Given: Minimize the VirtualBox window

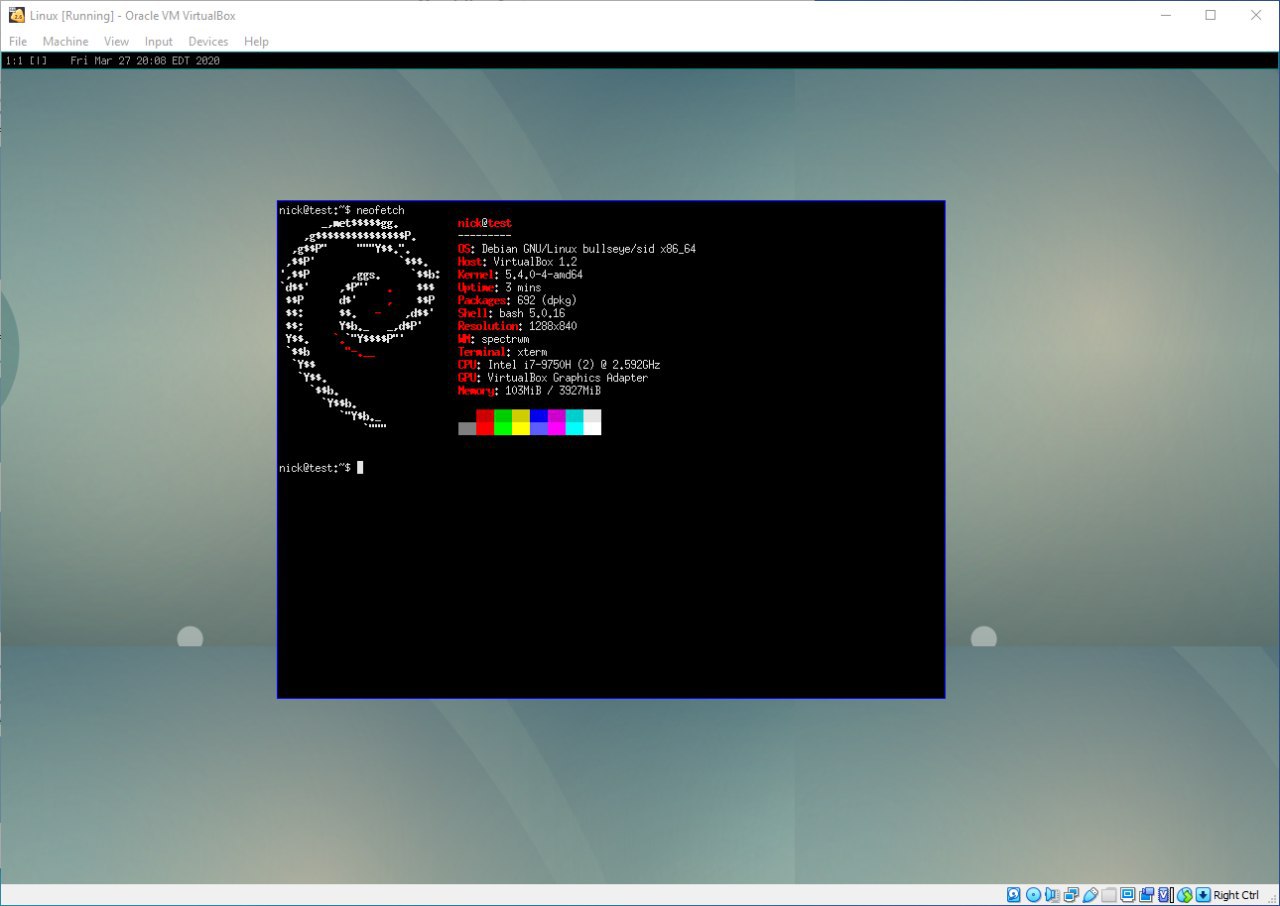Looking at the screenshot, I should click(1165, 15).
